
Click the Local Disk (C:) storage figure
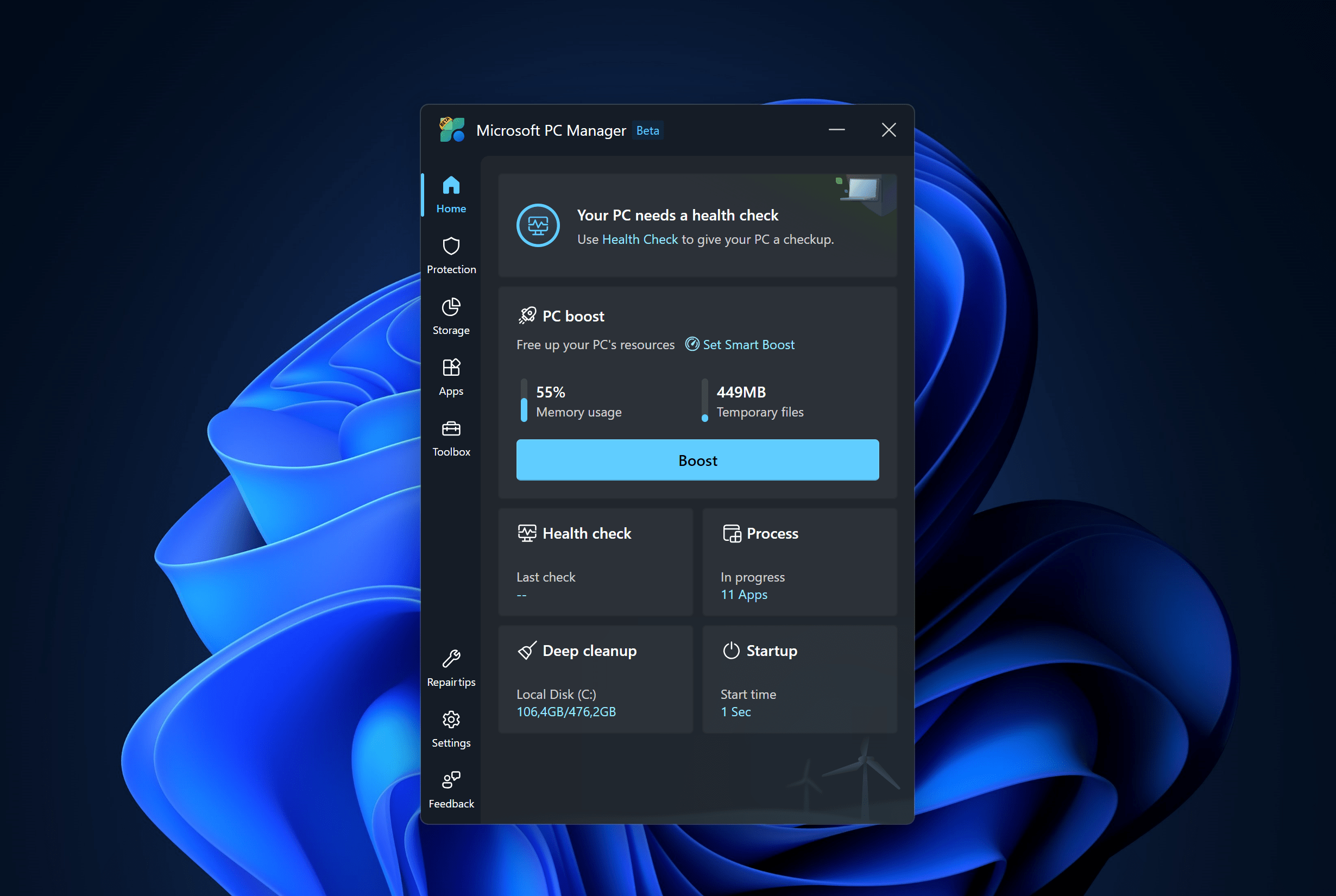tap(566, 711)
